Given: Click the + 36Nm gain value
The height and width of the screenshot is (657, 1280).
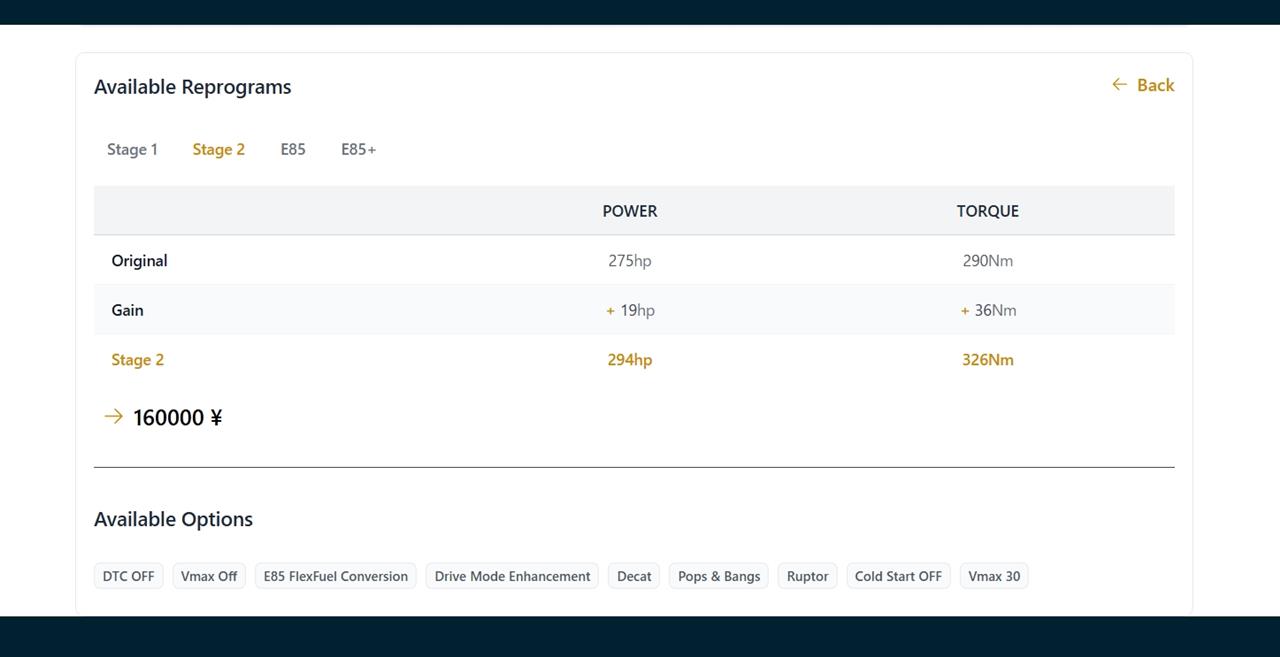Looking at the screenshot, I should point(988,310).
